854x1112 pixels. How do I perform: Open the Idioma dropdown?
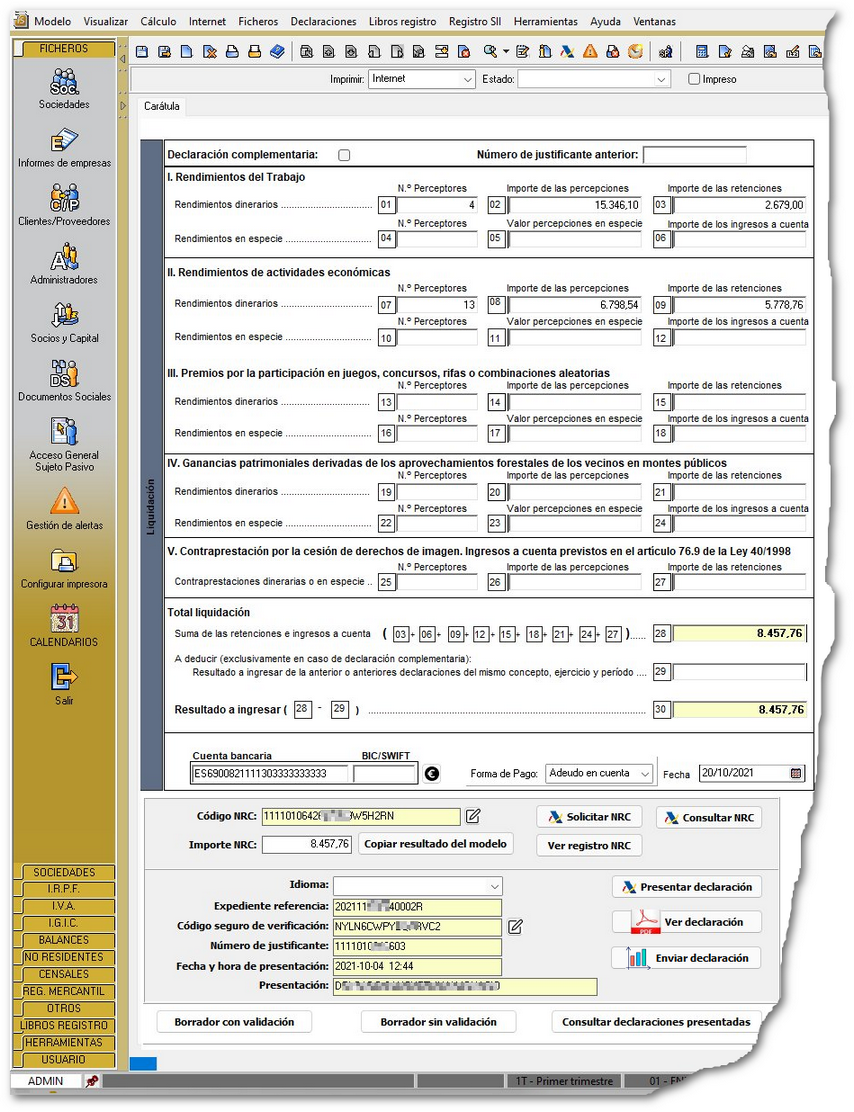[418, 886]
